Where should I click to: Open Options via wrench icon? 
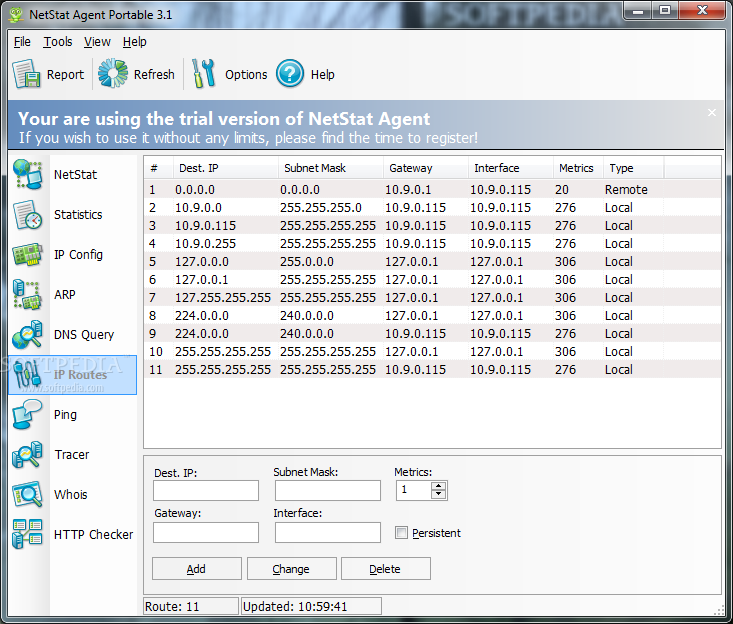point(203,73)
